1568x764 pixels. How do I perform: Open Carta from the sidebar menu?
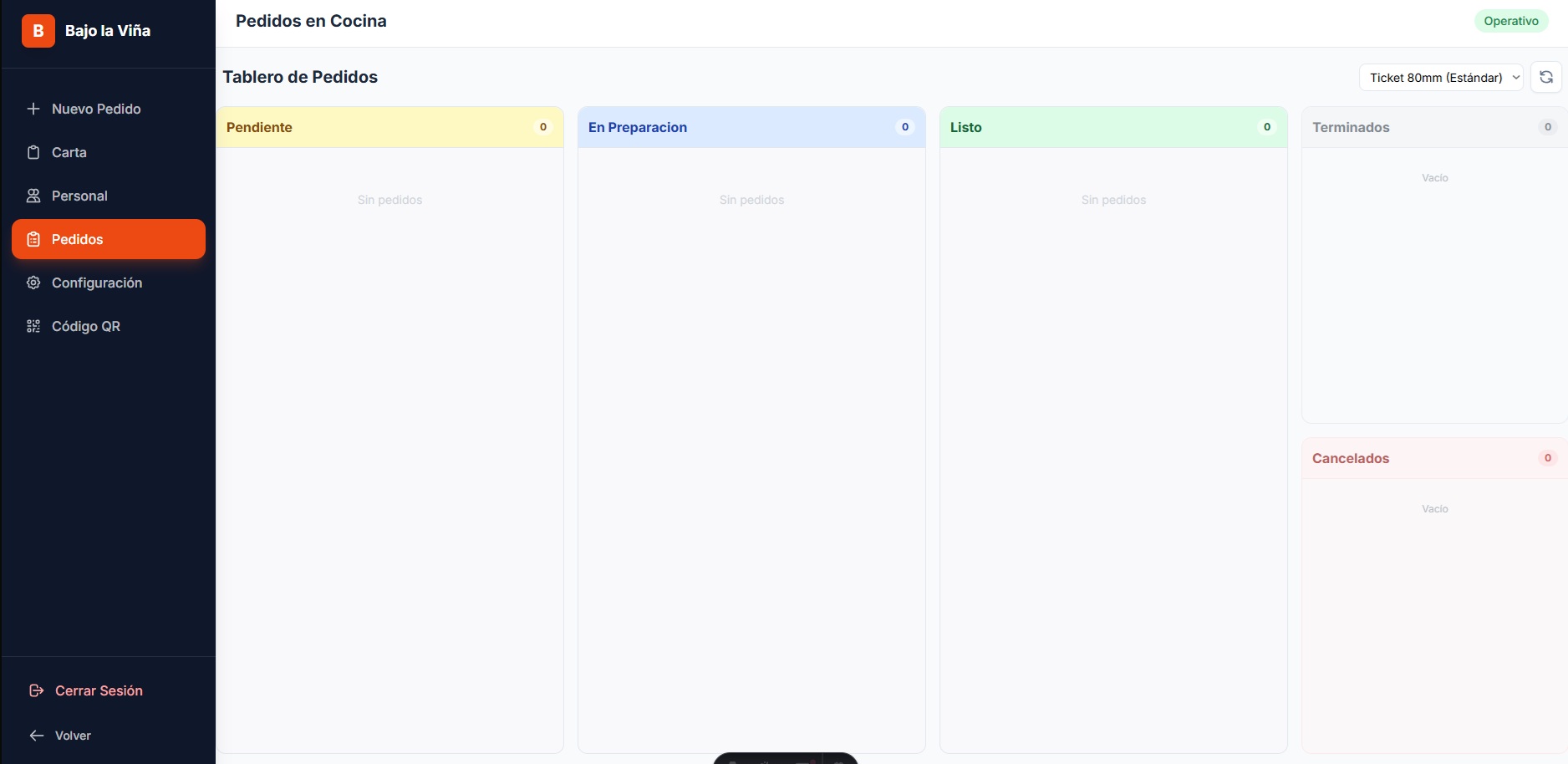point(69,152)
